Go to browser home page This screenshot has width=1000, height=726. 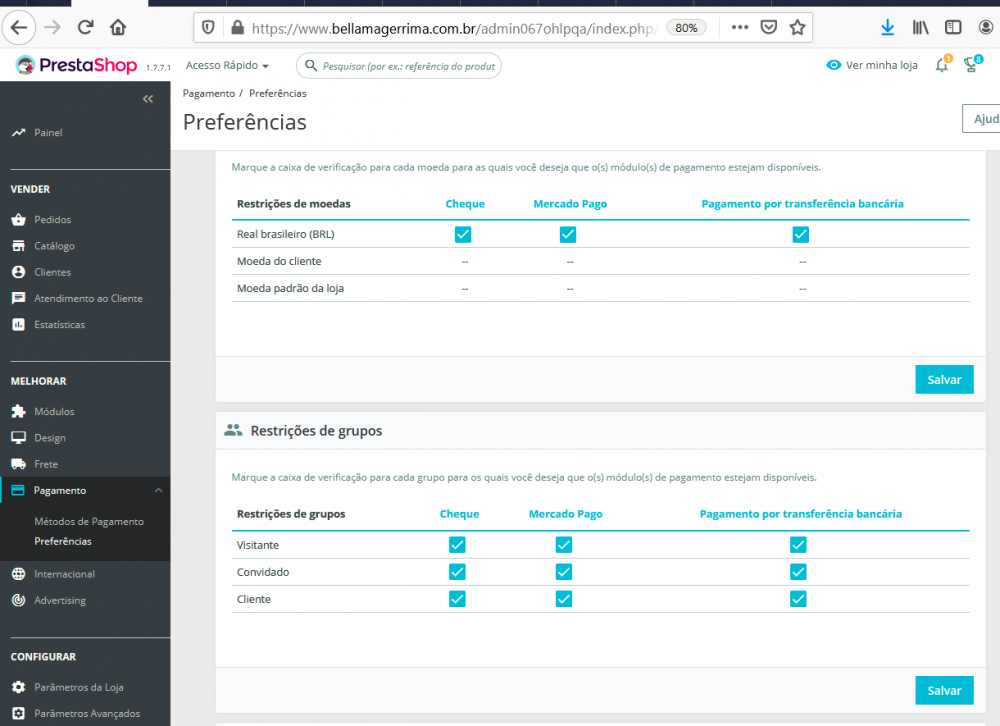118,28
